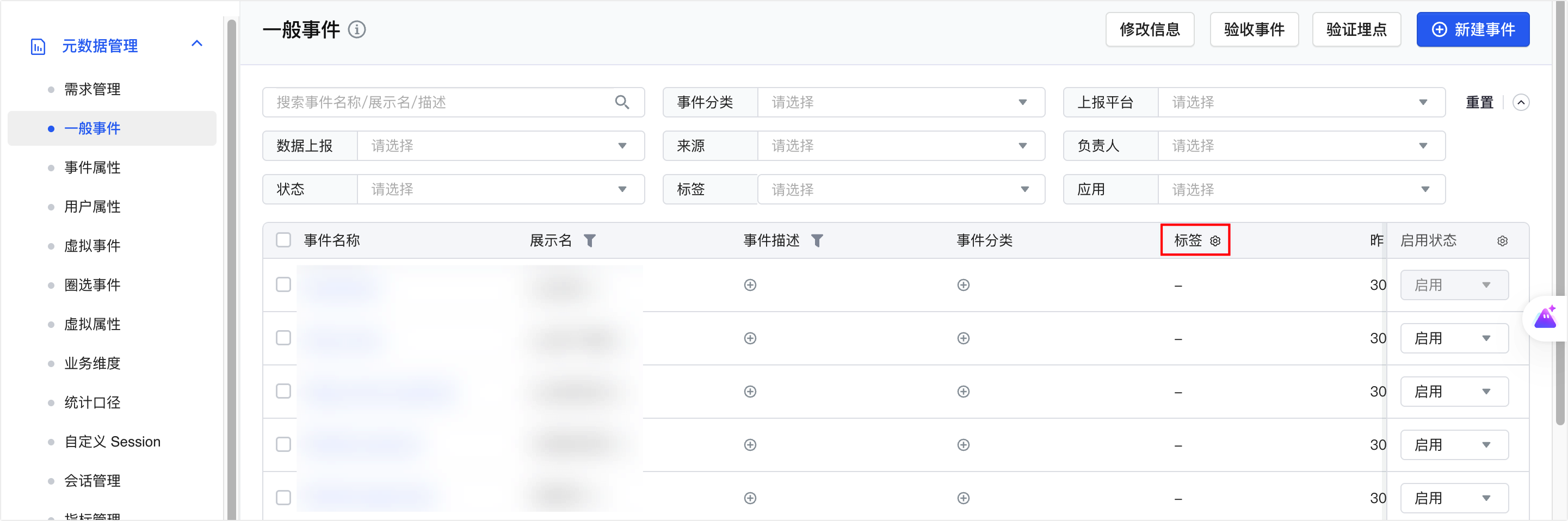Check the third row checkbox
Image resolution: width=1568 pixels, height=521 pixels.
pos(283,390)
